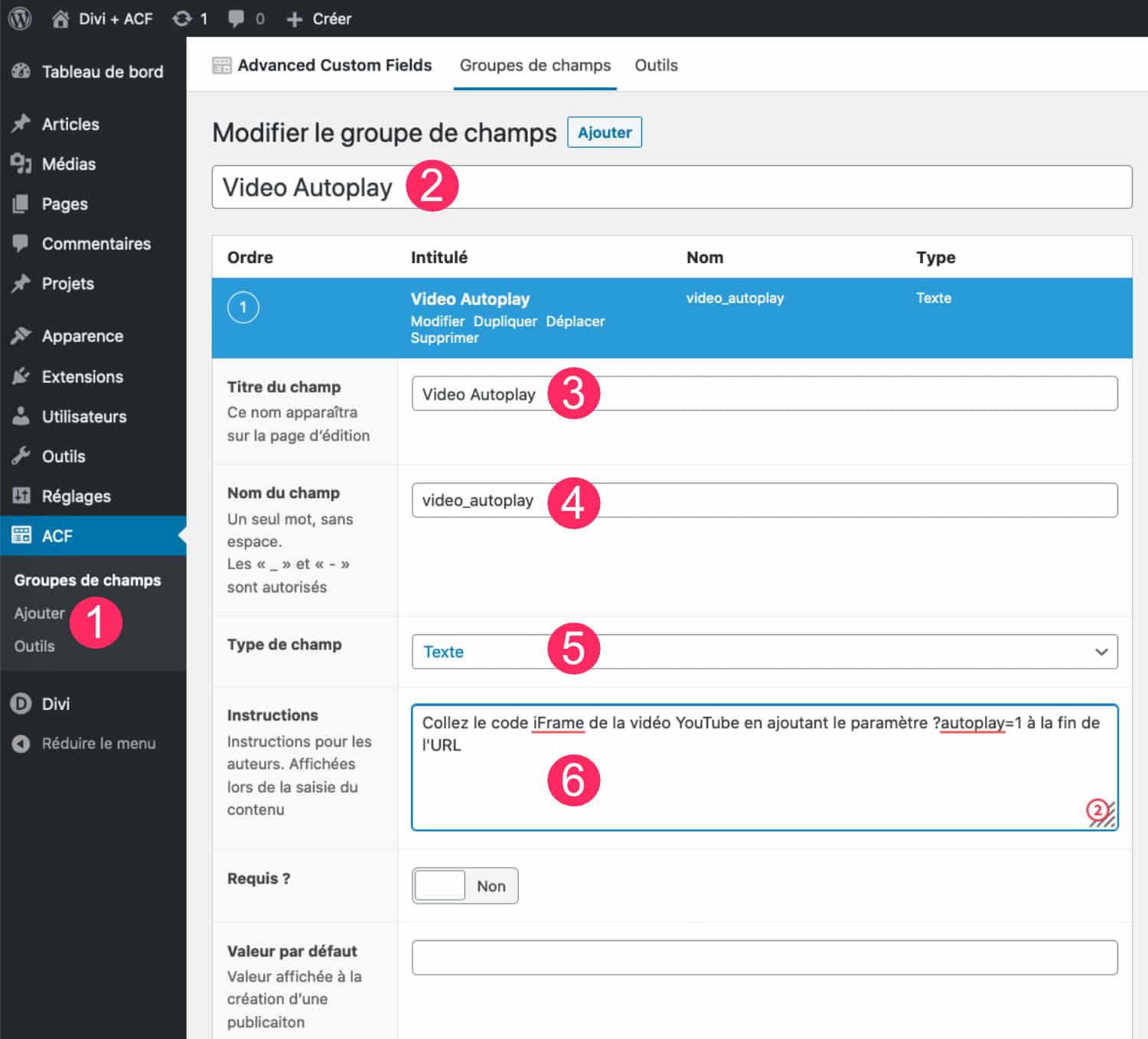Click the WordPress logo icon
Viewport: 1148px width, 1039px height.
[x=20, y=18]
